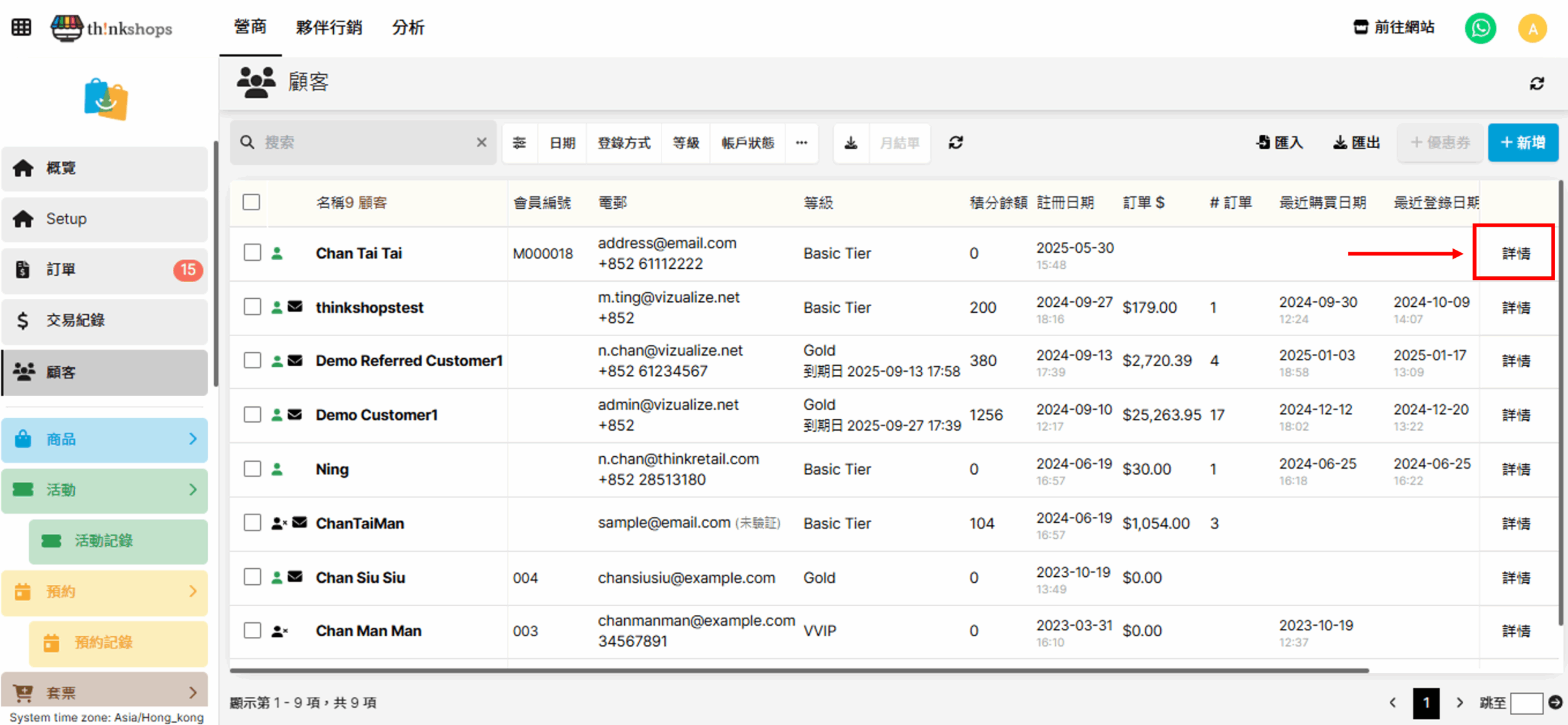Check the Demo Customer1 row checkbox
Viewport: 1568px width, 725px height.
(252, 415)
